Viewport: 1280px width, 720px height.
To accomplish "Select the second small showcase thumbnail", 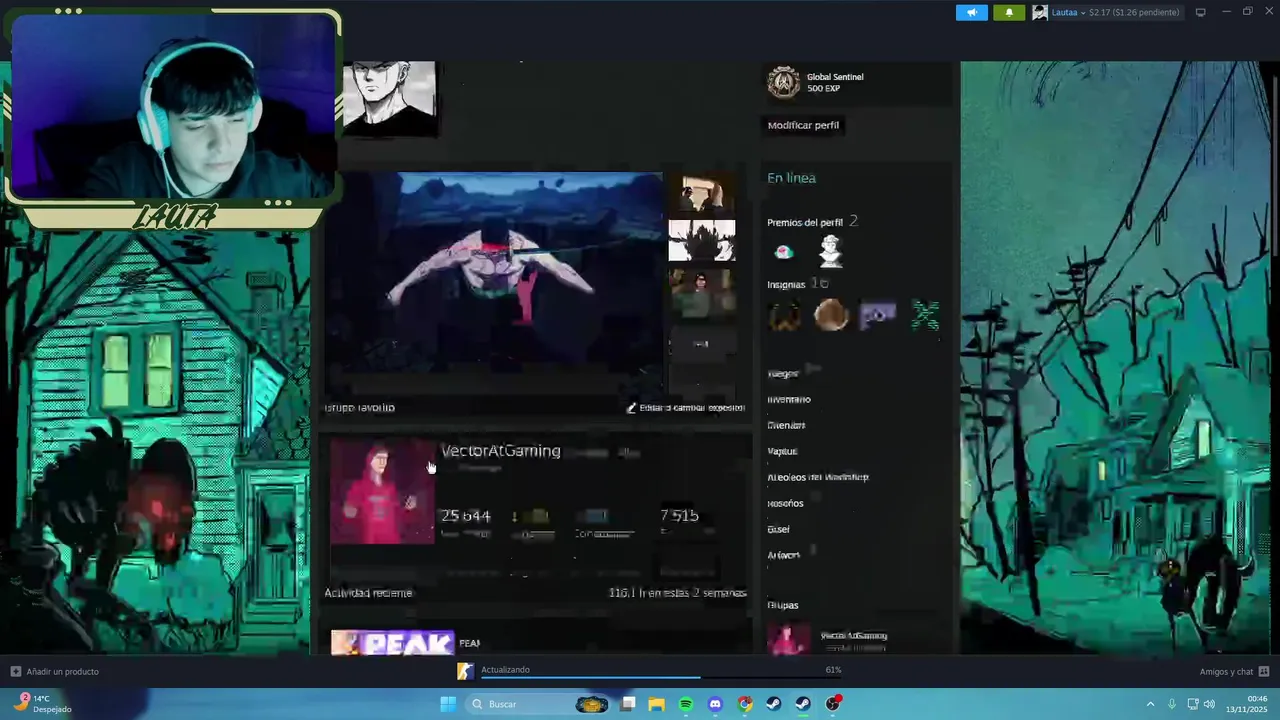I will tap(702, 241).
